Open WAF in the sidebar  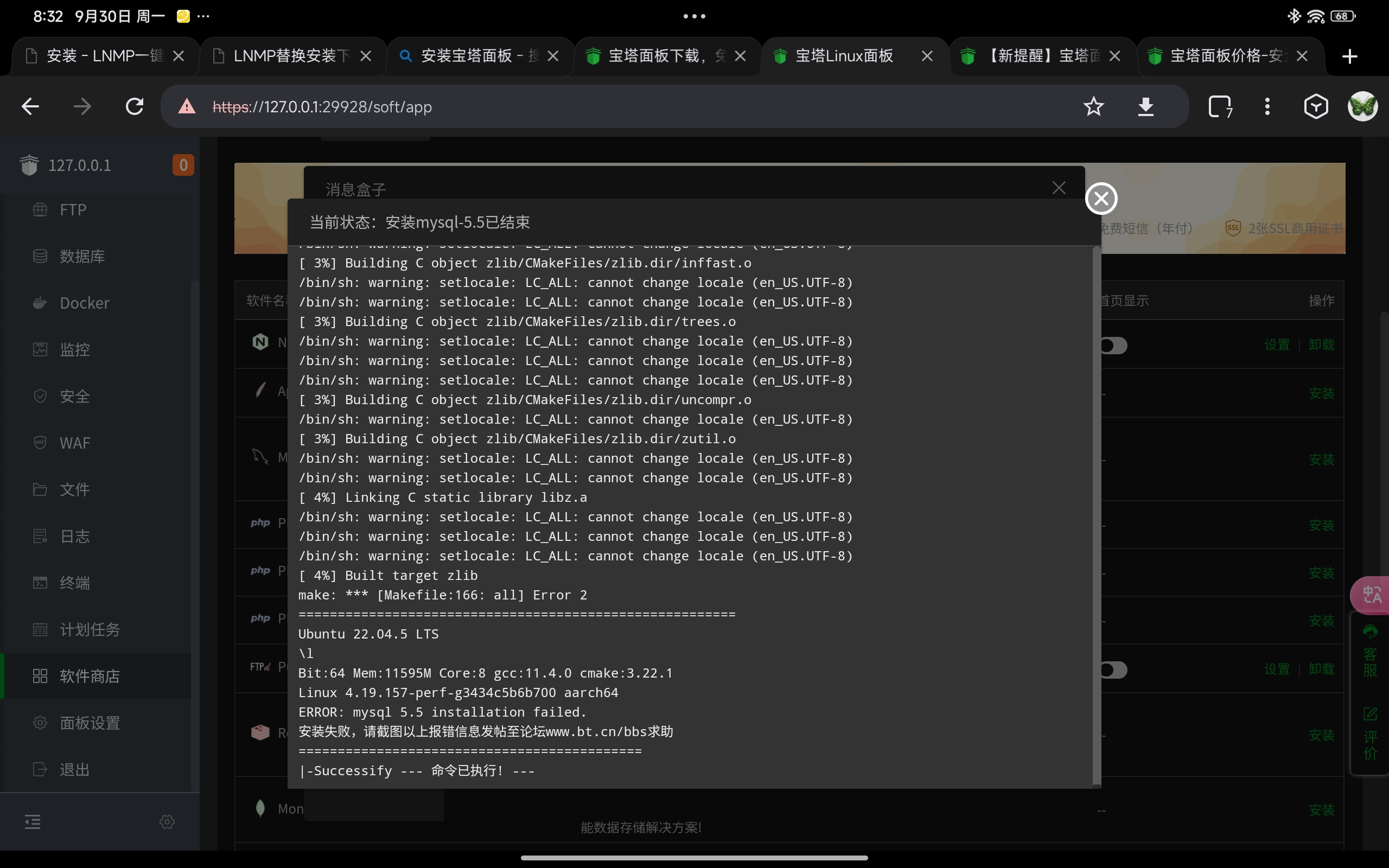coord(98,443)
